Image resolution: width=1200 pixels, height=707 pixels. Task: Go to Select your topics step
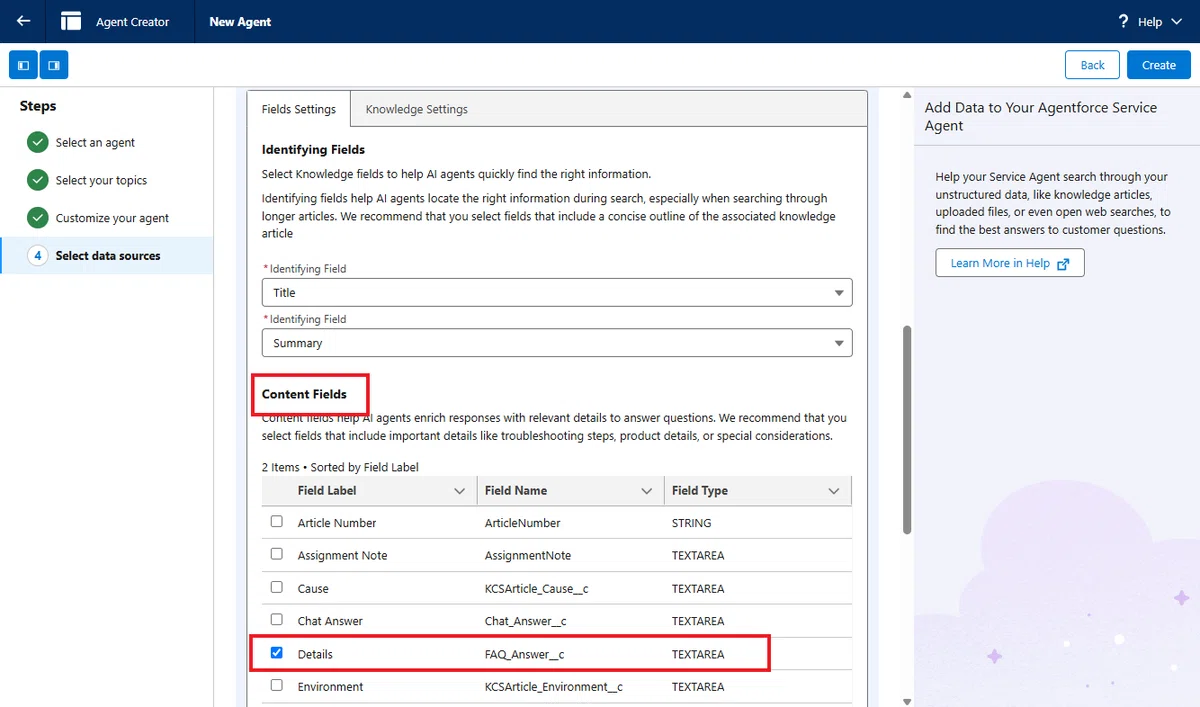101,180
